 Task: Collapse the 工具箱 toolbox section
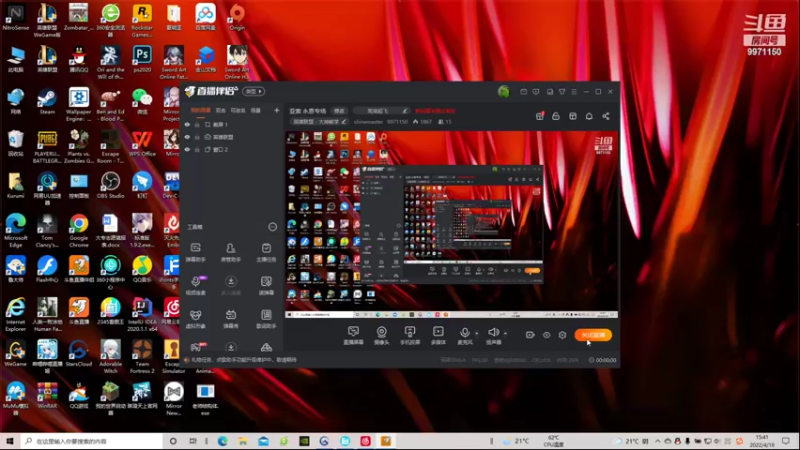coord(272,227)
